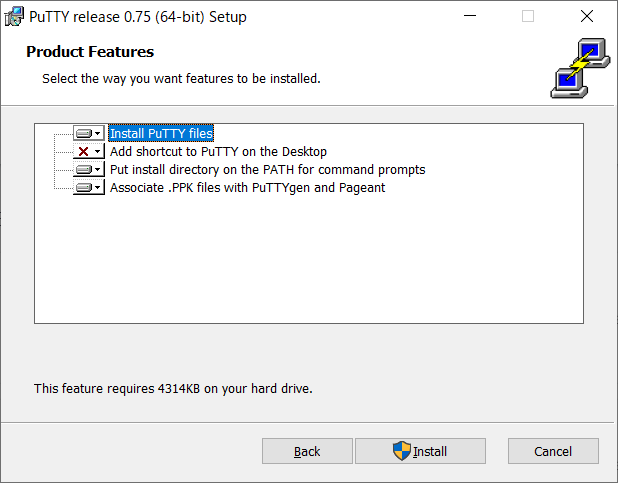Start installation with the Install button
This screenshot has width=618, height=483.
click(x=420, y=451)
